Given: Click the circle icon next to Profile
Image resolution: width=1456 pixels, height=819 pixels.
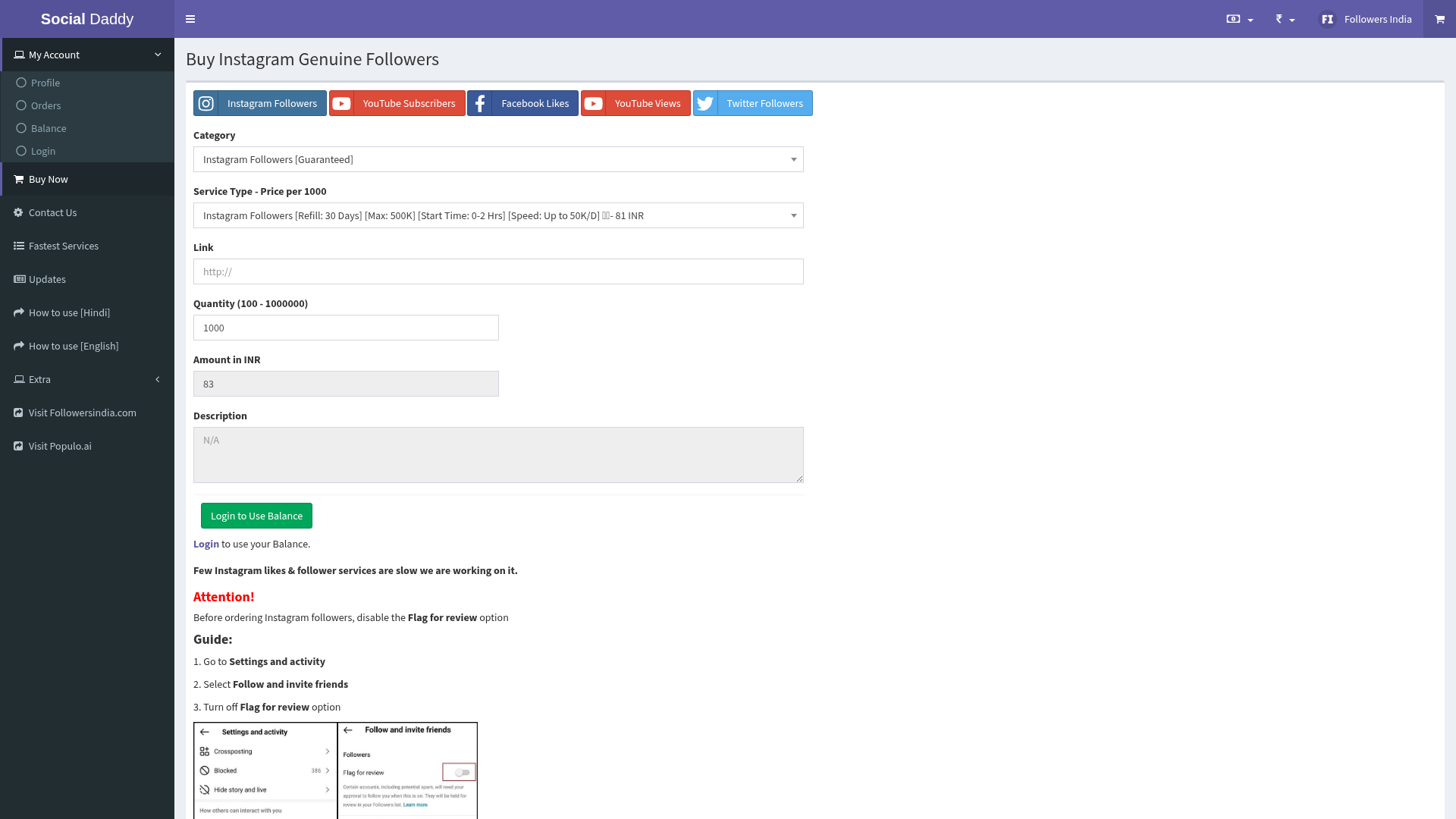Looking at the screenshot, I should point(21,83).
